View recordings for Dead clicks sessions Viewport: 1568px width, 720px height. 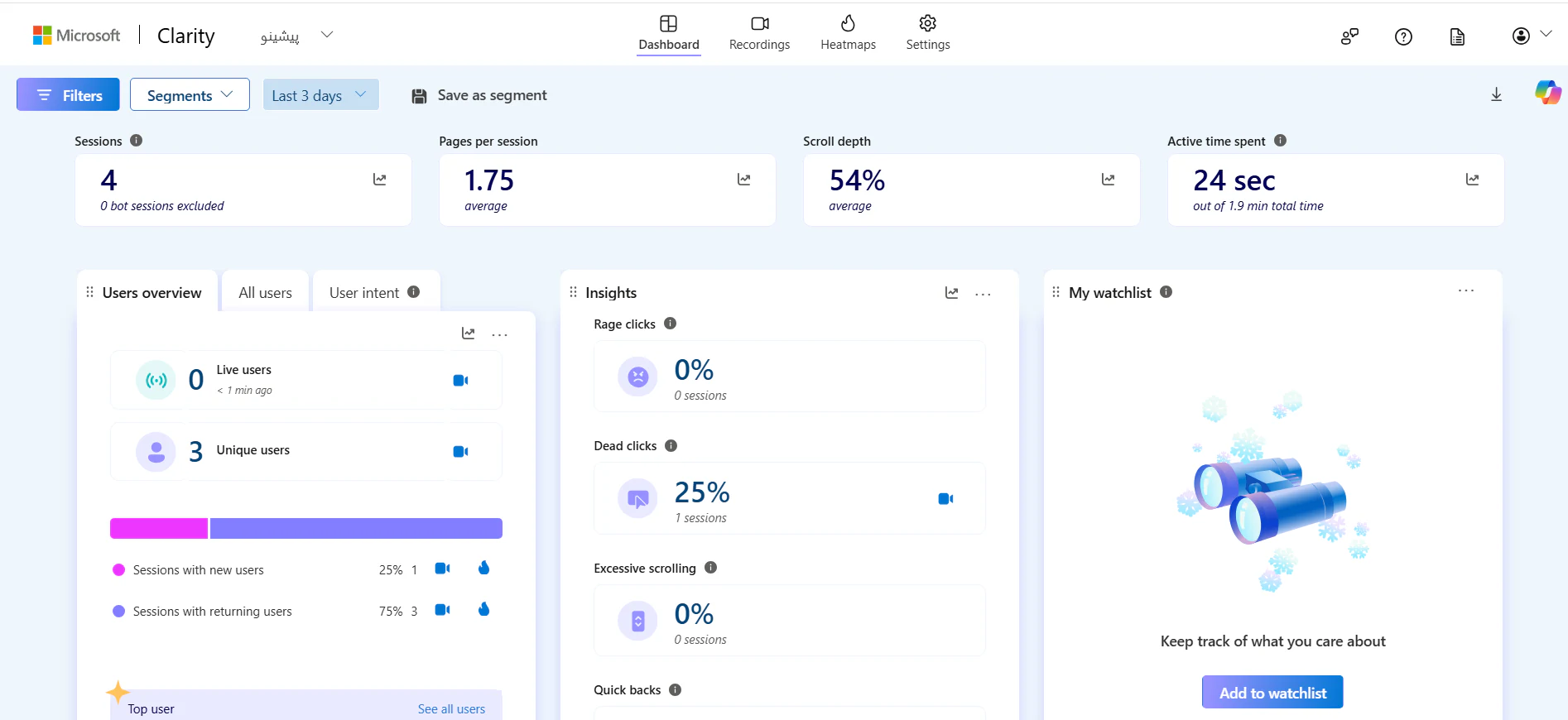[x=945, y=499]
